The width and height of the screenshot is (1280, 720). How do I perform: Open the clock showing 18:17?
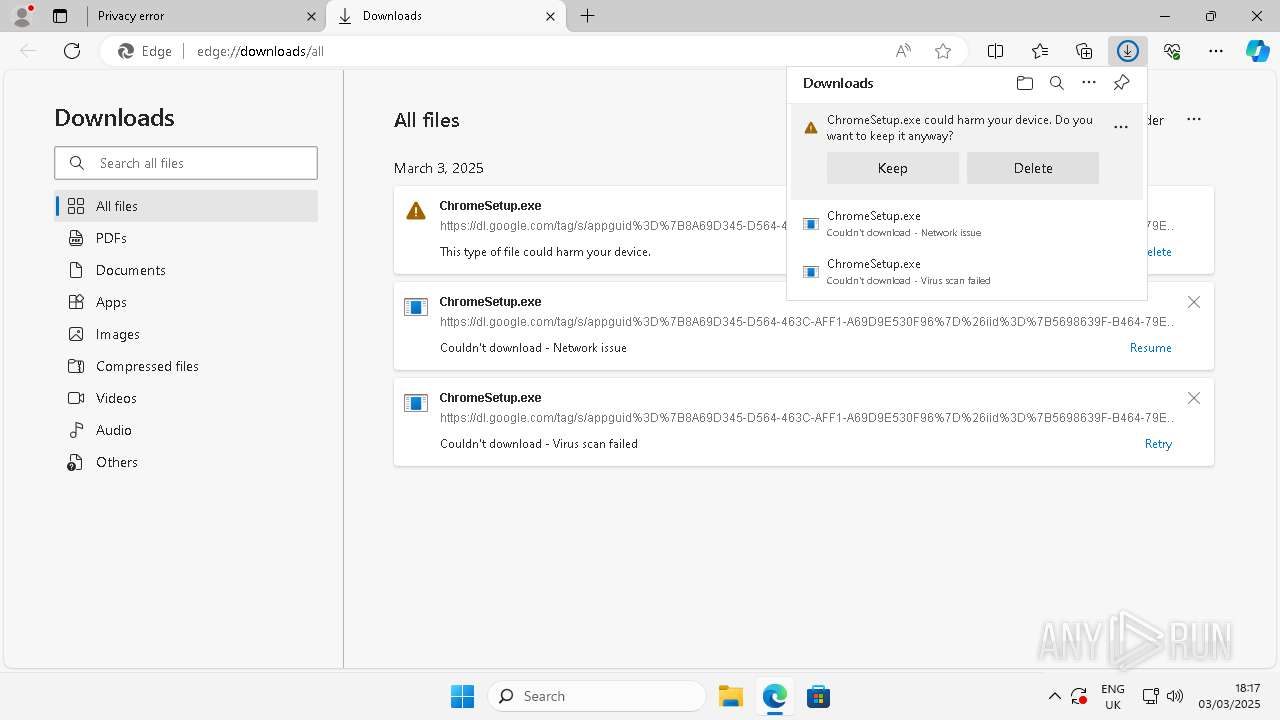[x=1231, y=696]
